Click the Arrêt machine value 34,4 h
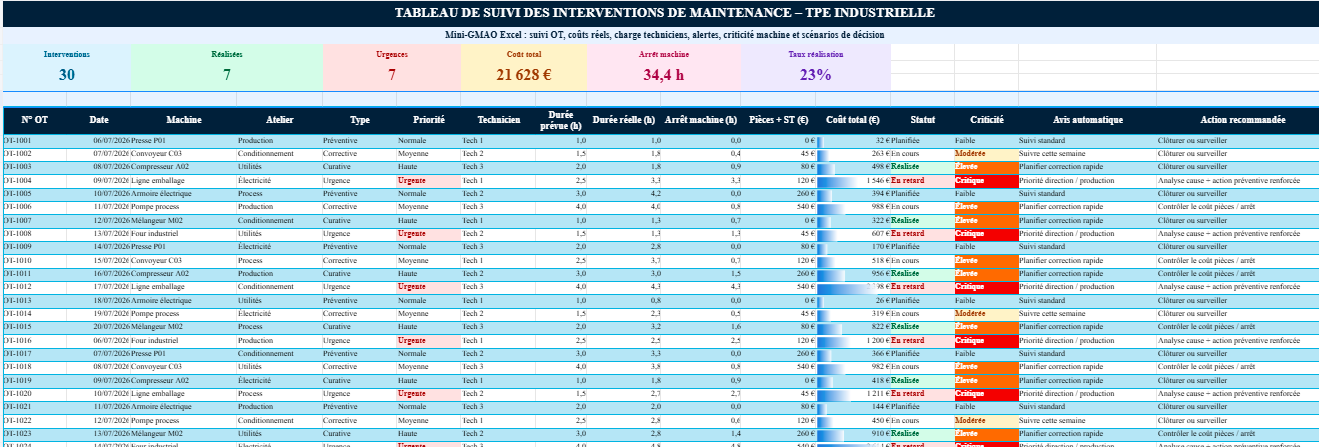This screenshot has width=1319, height=447. (x=664, y=74)
